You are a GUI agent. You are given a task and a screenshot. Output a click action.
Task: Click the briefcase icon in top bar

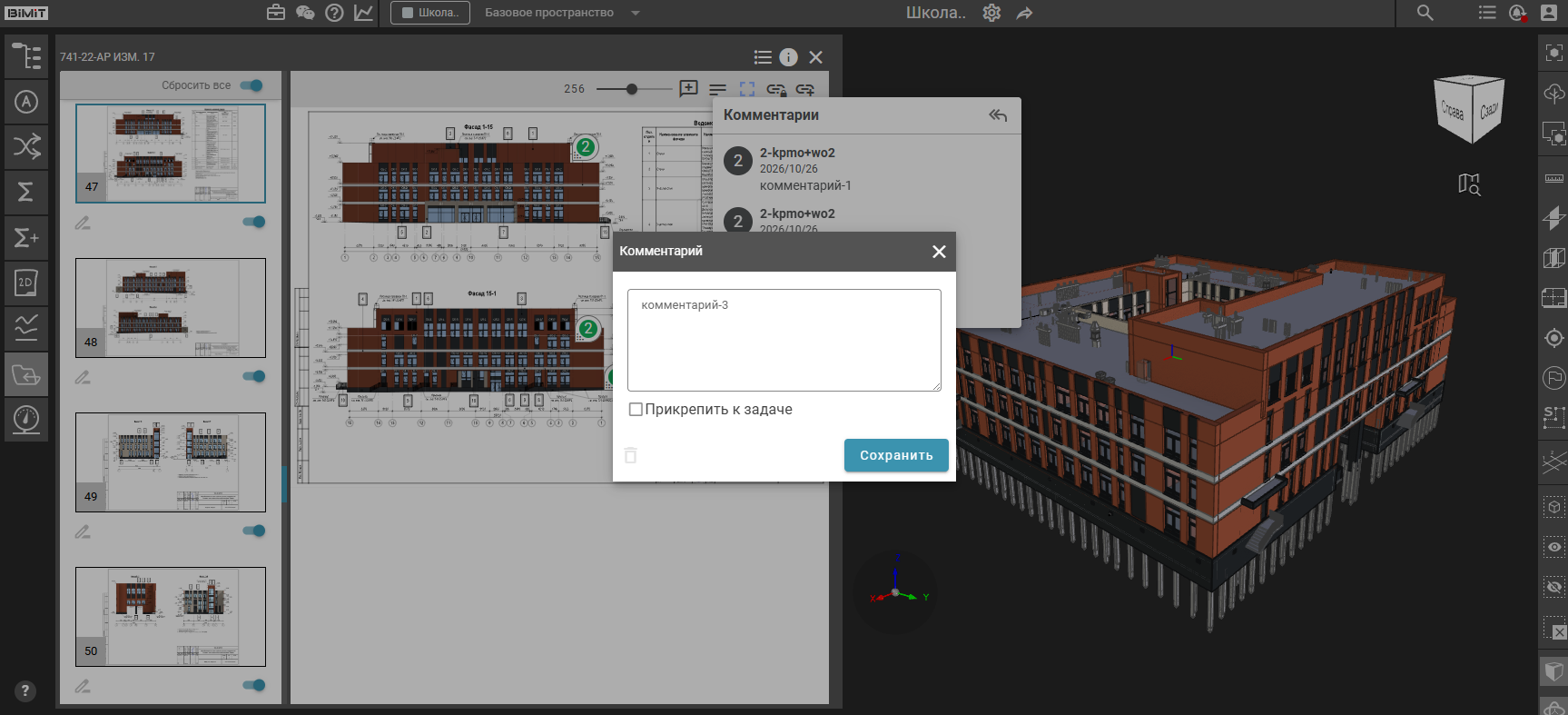point(276,13)
